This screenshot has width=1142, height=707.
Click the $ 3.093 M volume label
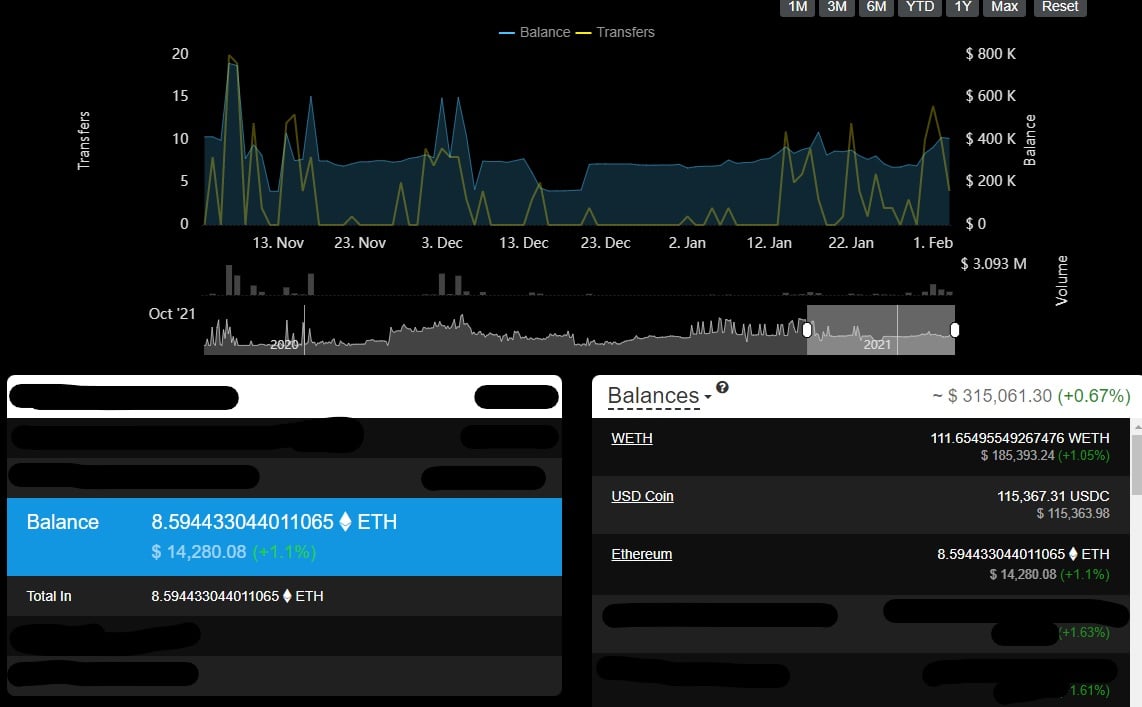tap(993, 264)
